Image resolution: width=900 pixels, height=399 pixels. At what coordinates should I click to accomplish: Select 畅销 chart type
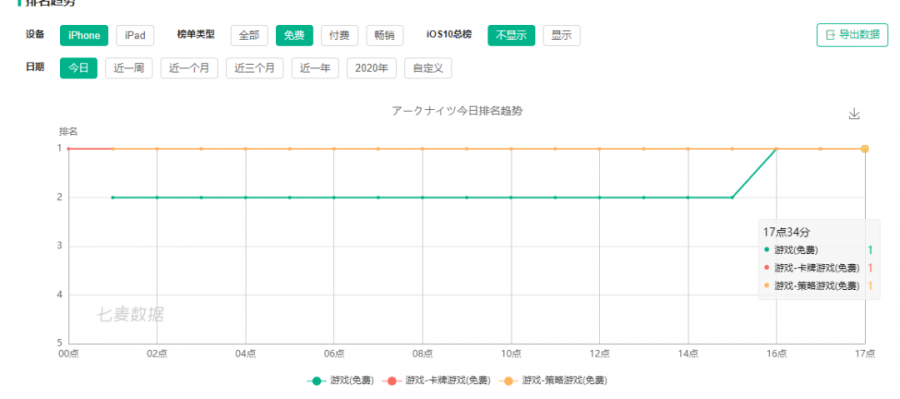click(x=385, y=36)
